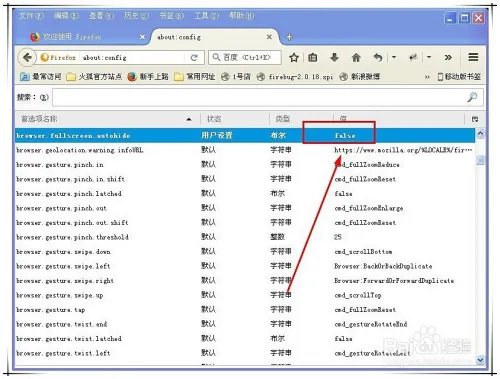This screenshot has width=500, height=379.
Task: Click the undo curved-arrow toolbar icon
Action: [x=378, y=58]
